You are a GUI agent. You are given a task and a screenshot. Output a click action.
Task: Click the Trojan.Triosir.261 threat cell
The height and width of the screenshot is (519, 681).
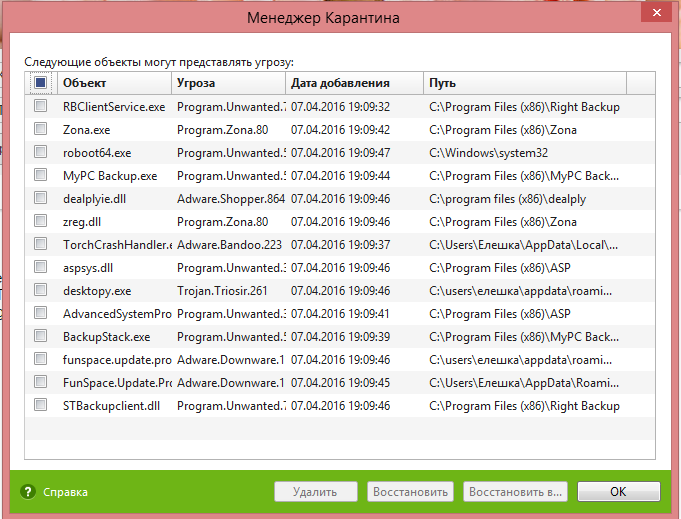(x=222, y=291)
